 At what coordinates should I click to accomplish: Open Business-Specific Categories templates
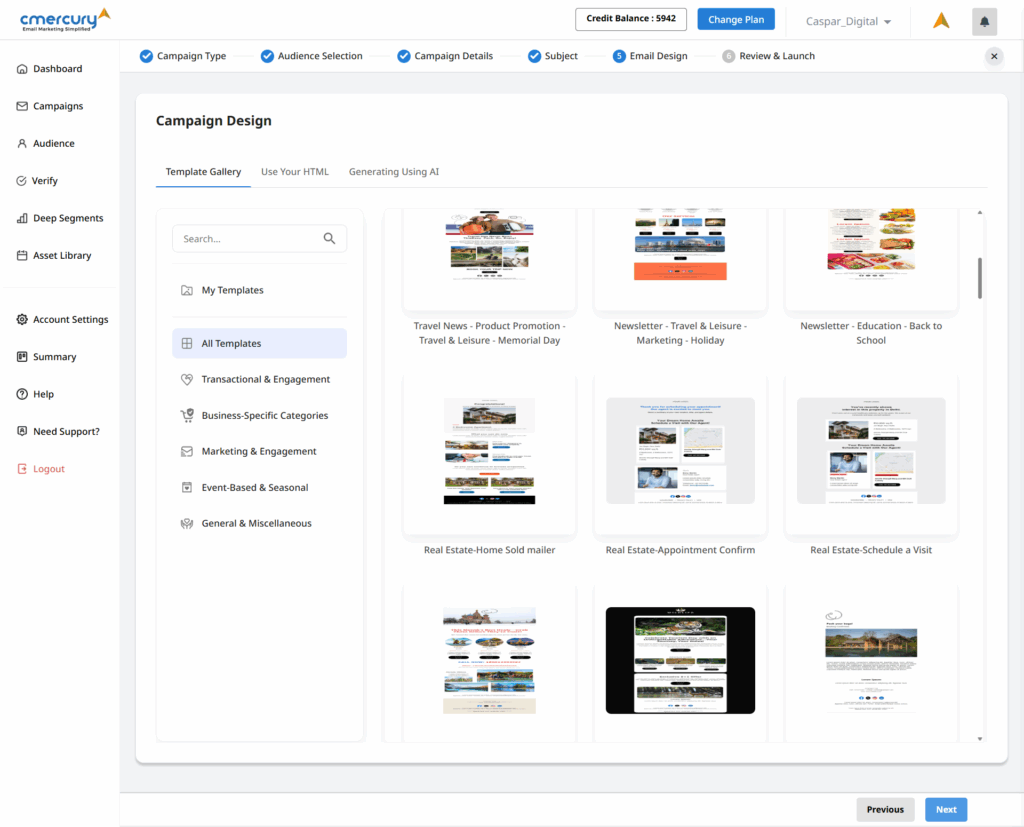click(264, 416)
